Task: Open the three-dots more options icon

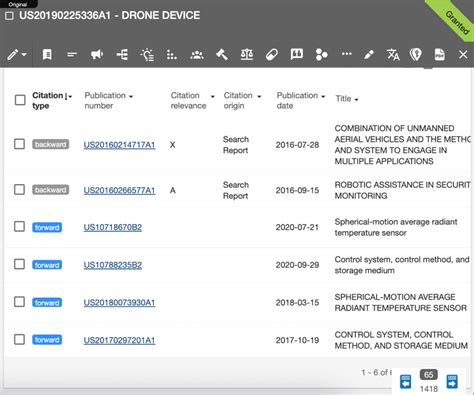Action: click(x=347, y=54)
